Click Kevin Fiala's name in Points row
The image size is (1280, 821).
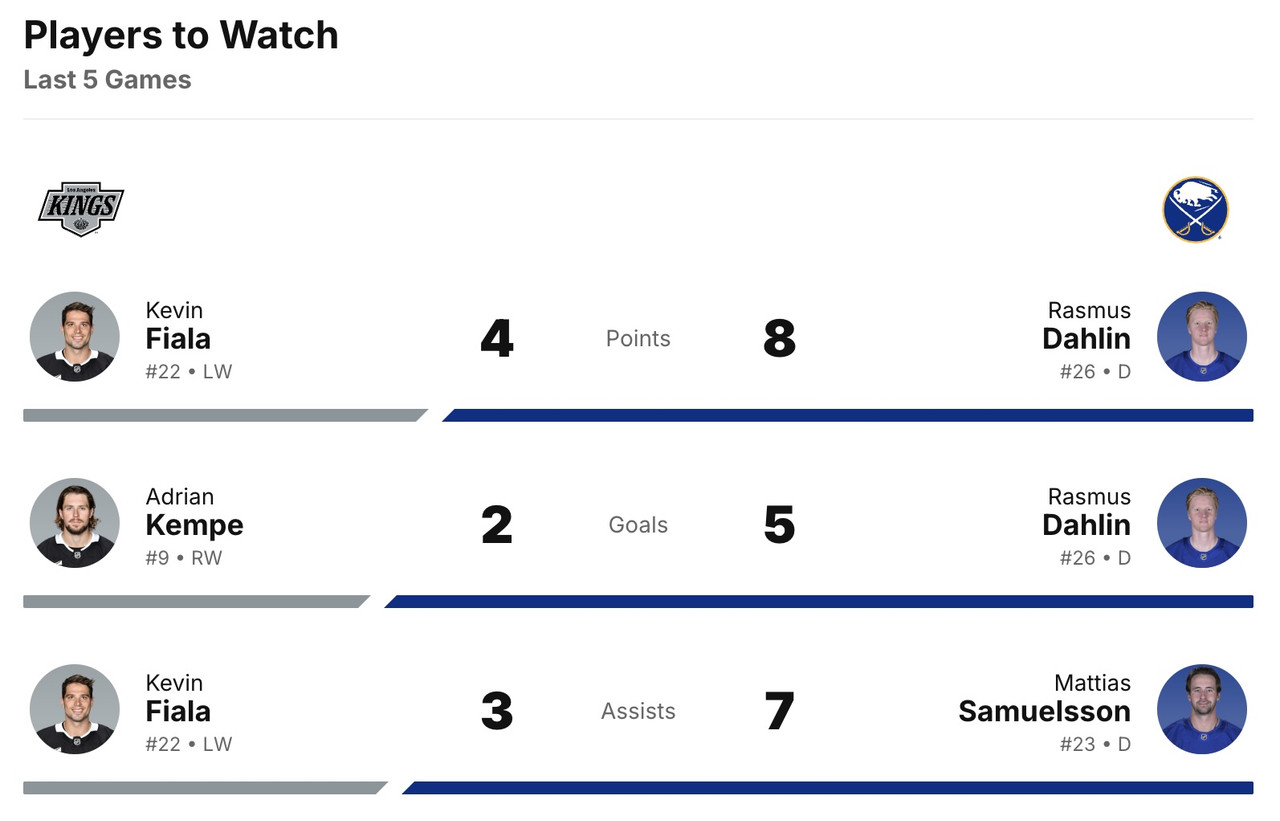click(x=178, y=326)
